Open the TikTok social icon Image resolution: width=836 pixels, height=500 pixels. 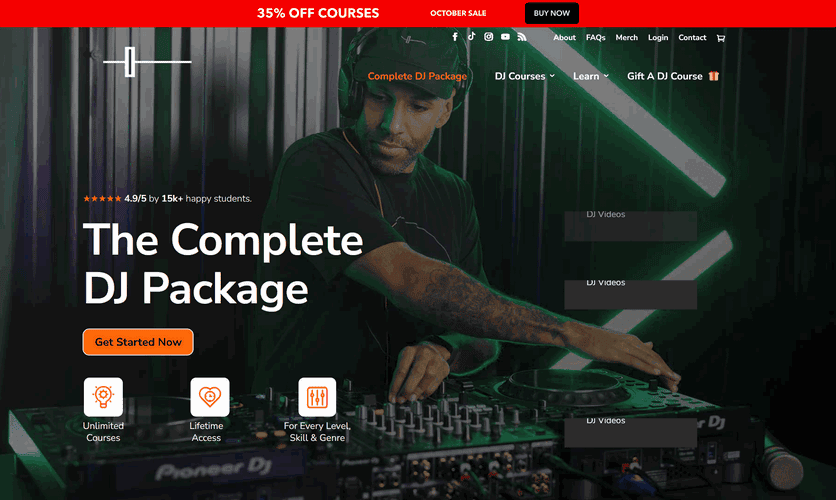[x=471, y=36]
